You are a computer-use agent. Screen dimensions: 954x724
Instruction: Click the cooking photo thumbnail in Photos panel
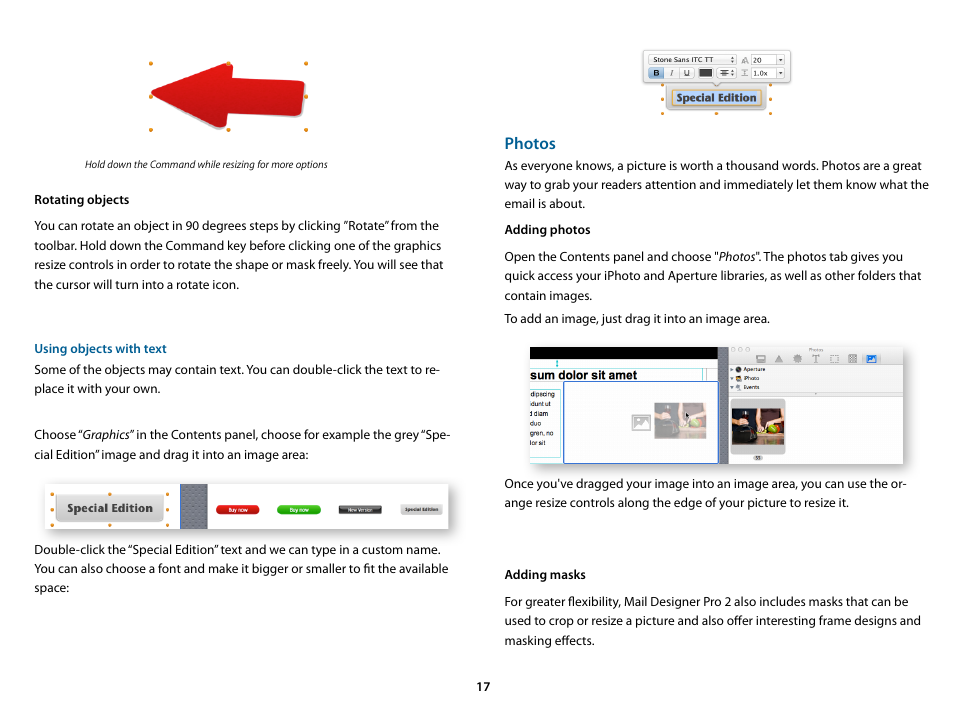(x=758, y=426)
